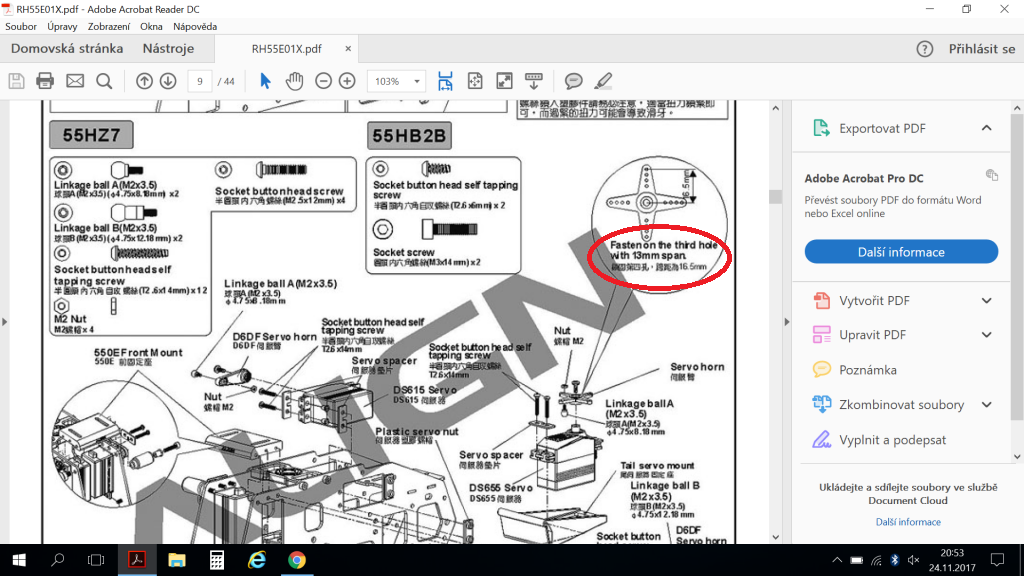Switch to the Nástroje tab
Viewport: 1024px width, 576px height.
click(168, 48)
